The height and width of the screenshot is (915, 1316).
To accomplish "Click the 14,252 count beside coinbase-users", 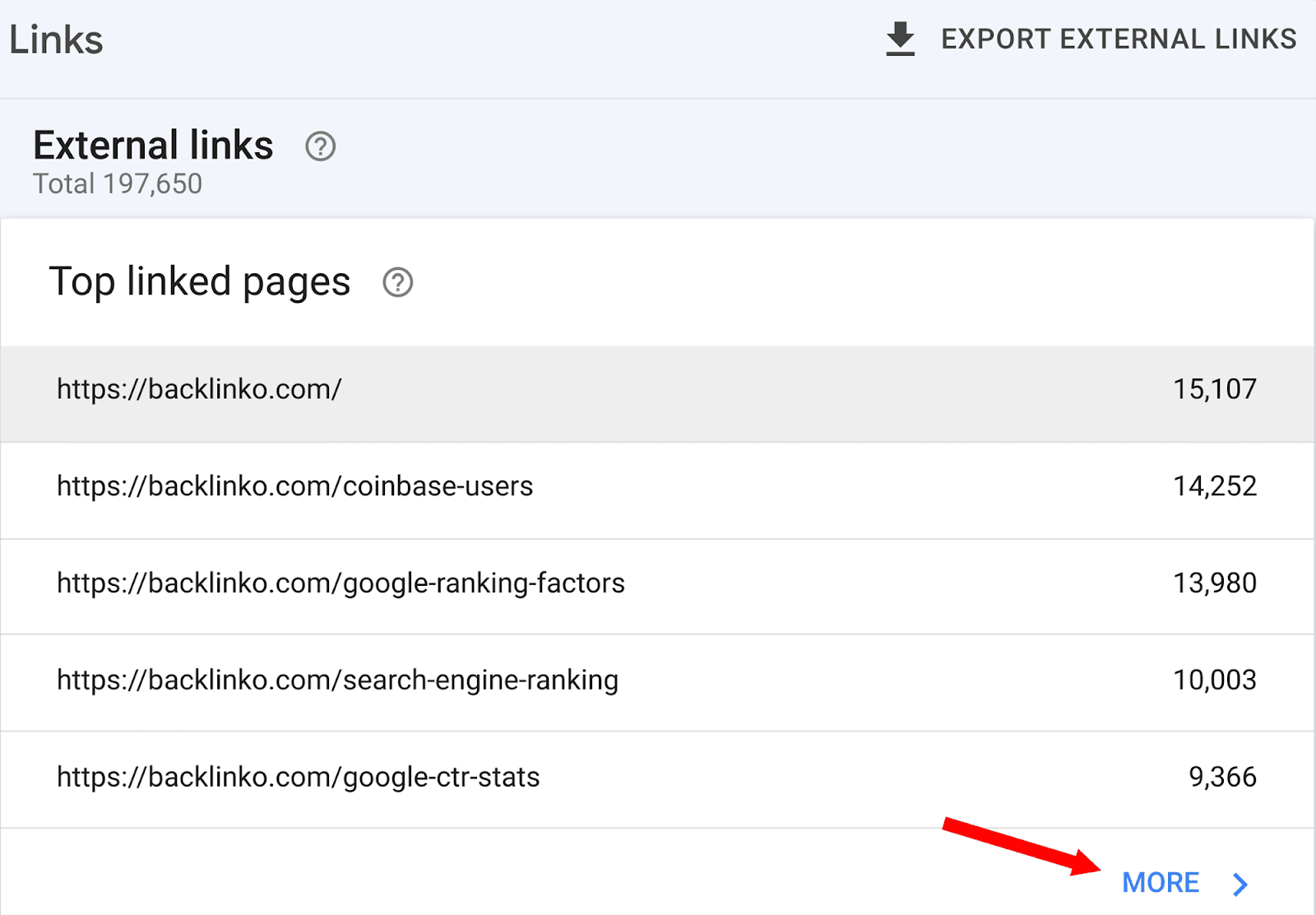I will (1216, 486).
